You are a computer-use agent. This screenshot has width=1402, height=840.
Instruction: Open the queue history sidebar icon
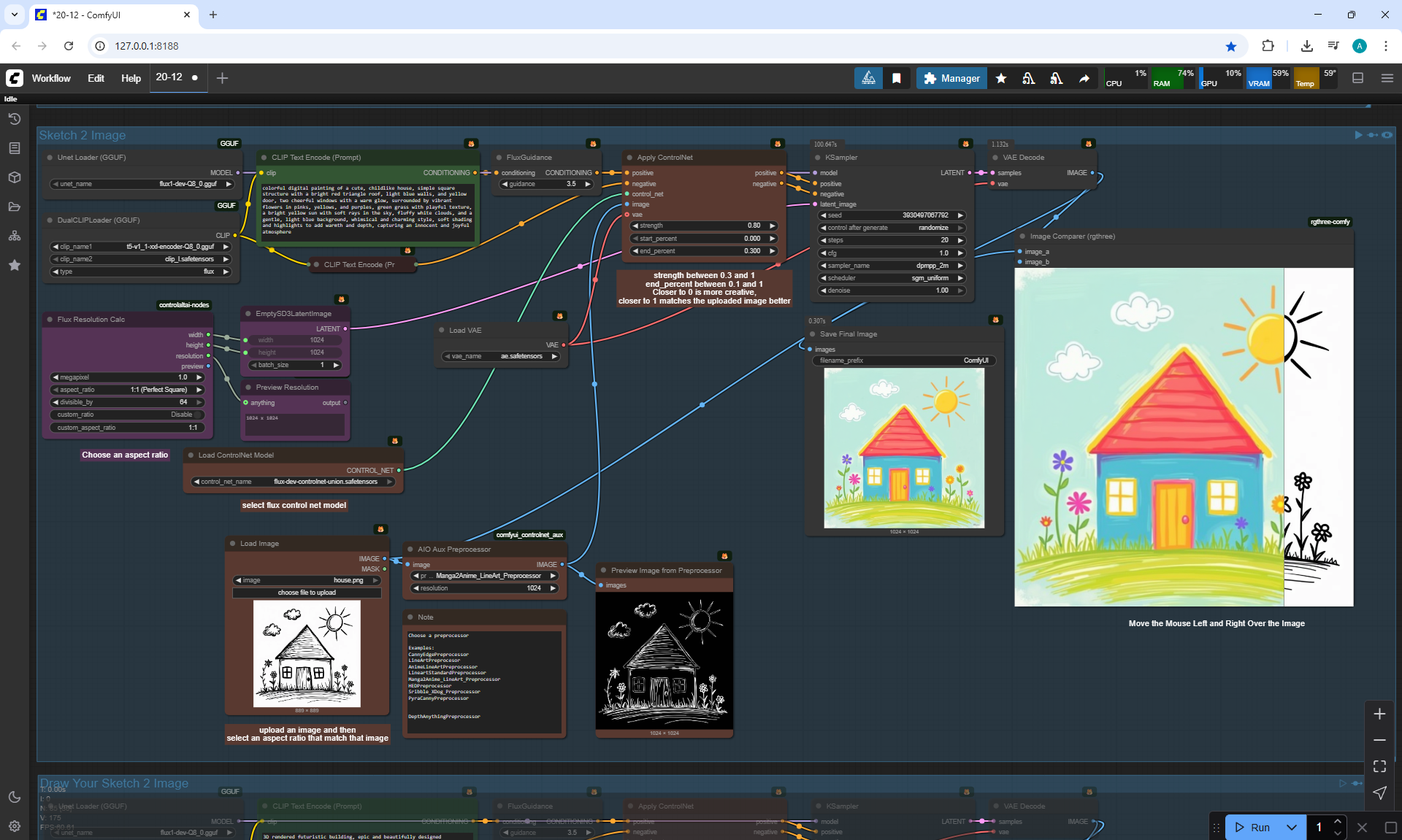(14, 119)
